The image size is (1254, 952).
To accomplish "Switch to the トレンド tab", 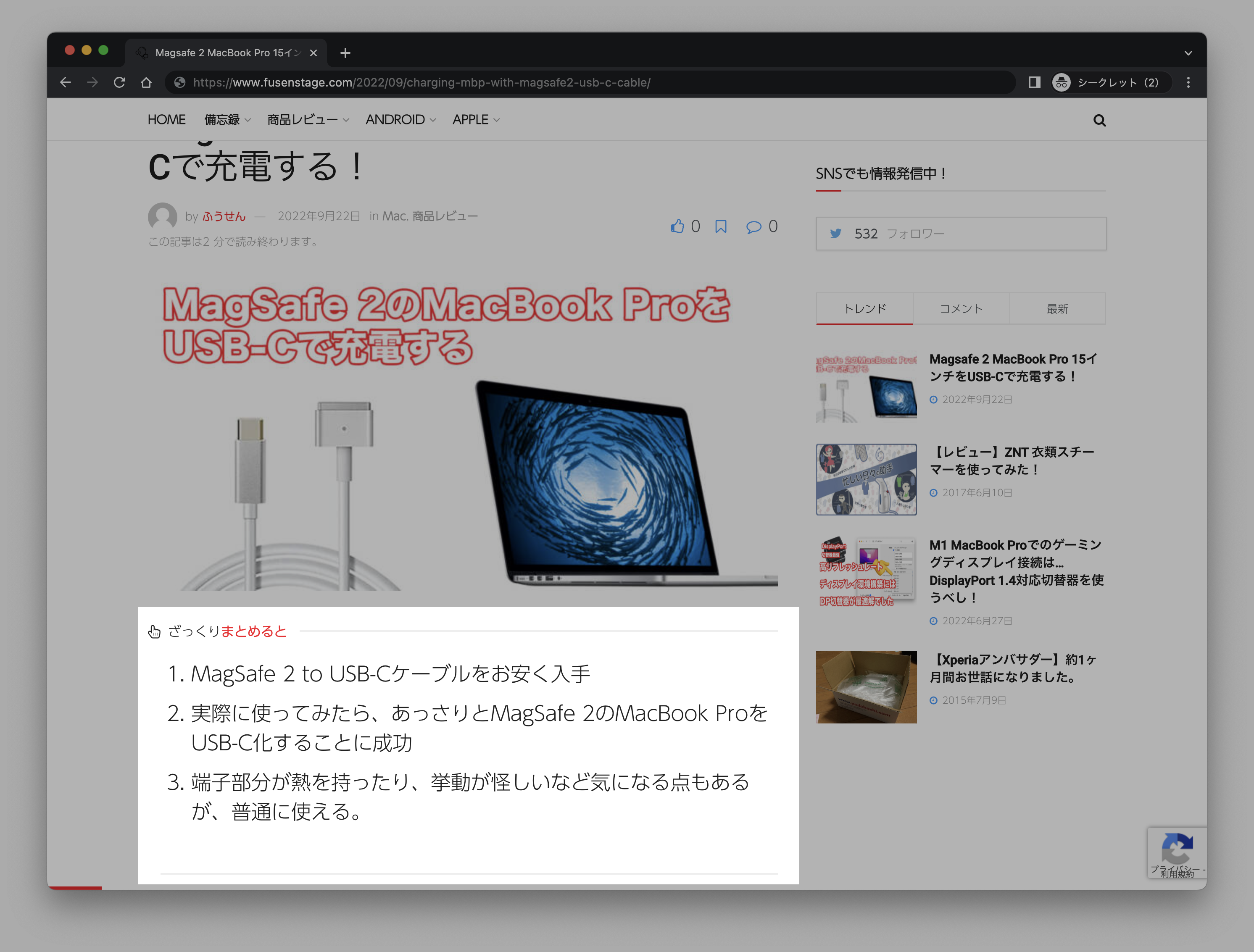I will click(x=864, y=309).
